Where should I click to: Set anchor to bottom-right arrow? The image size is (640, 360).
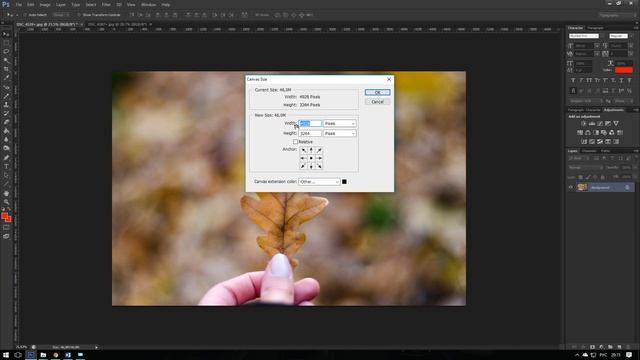pos(319,166)
